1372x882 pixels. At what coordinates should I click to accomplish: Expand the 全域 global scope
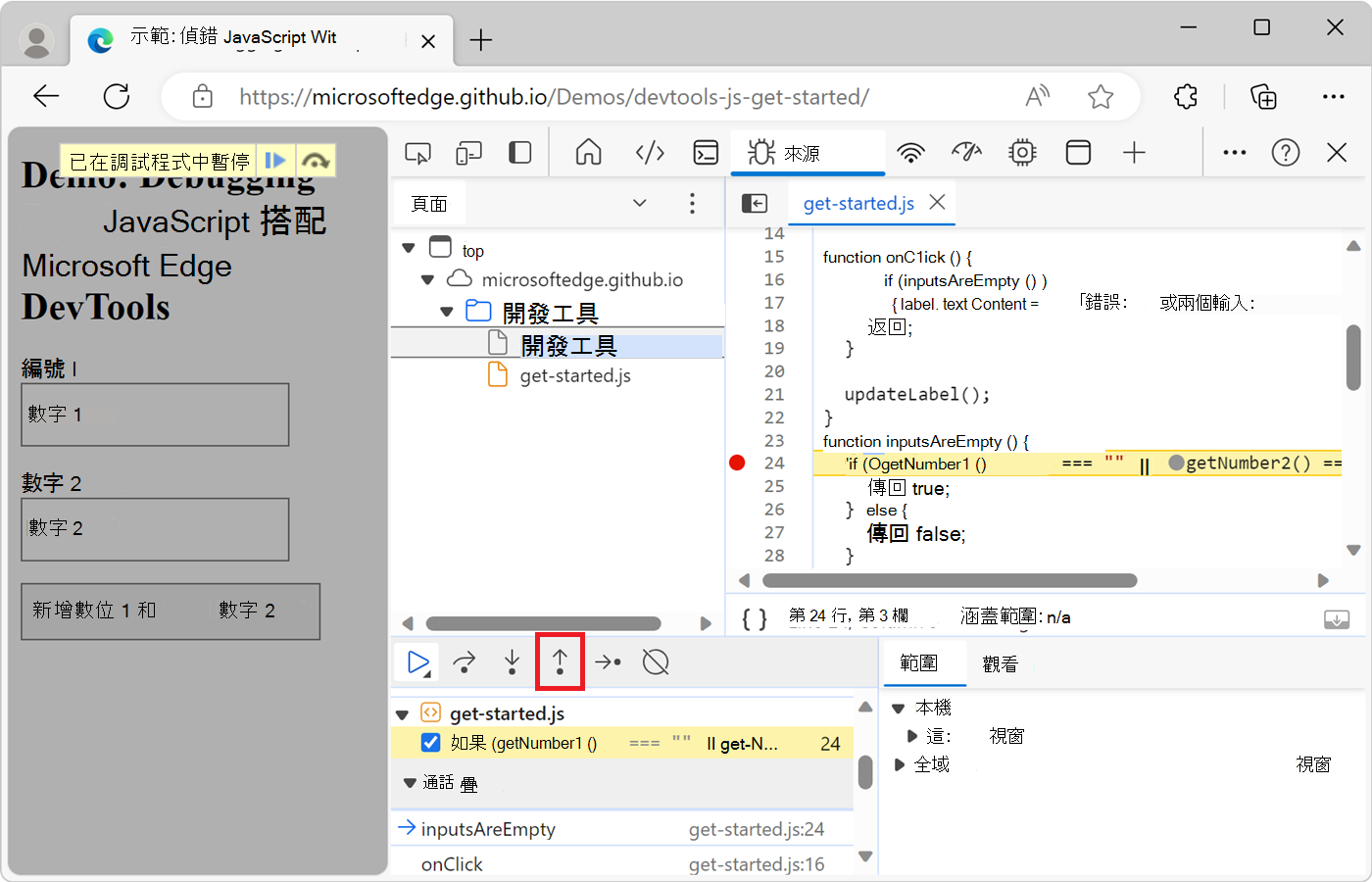[x=899, y=764]
